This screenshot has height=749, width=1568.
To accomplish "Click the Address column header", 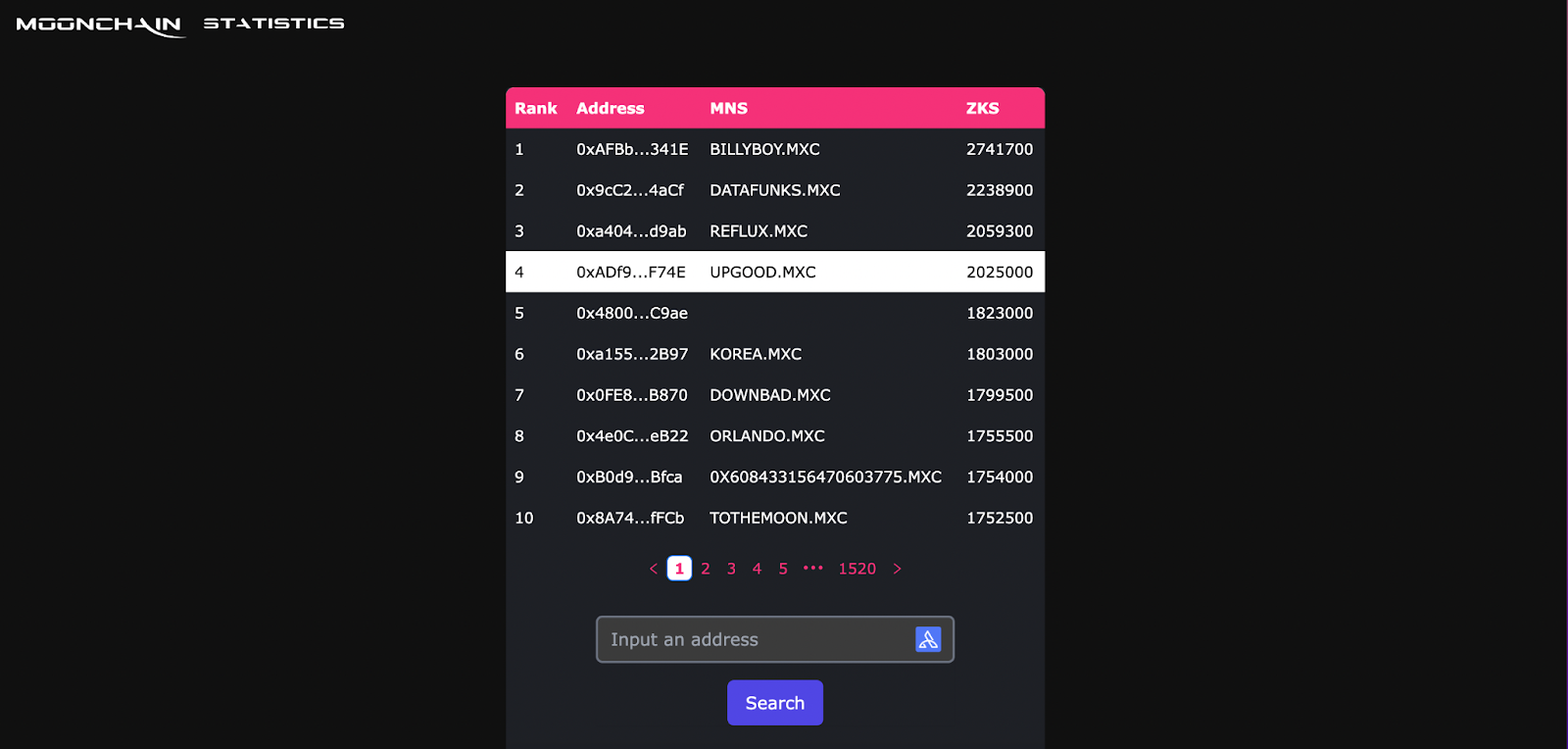I will (609, 108).
